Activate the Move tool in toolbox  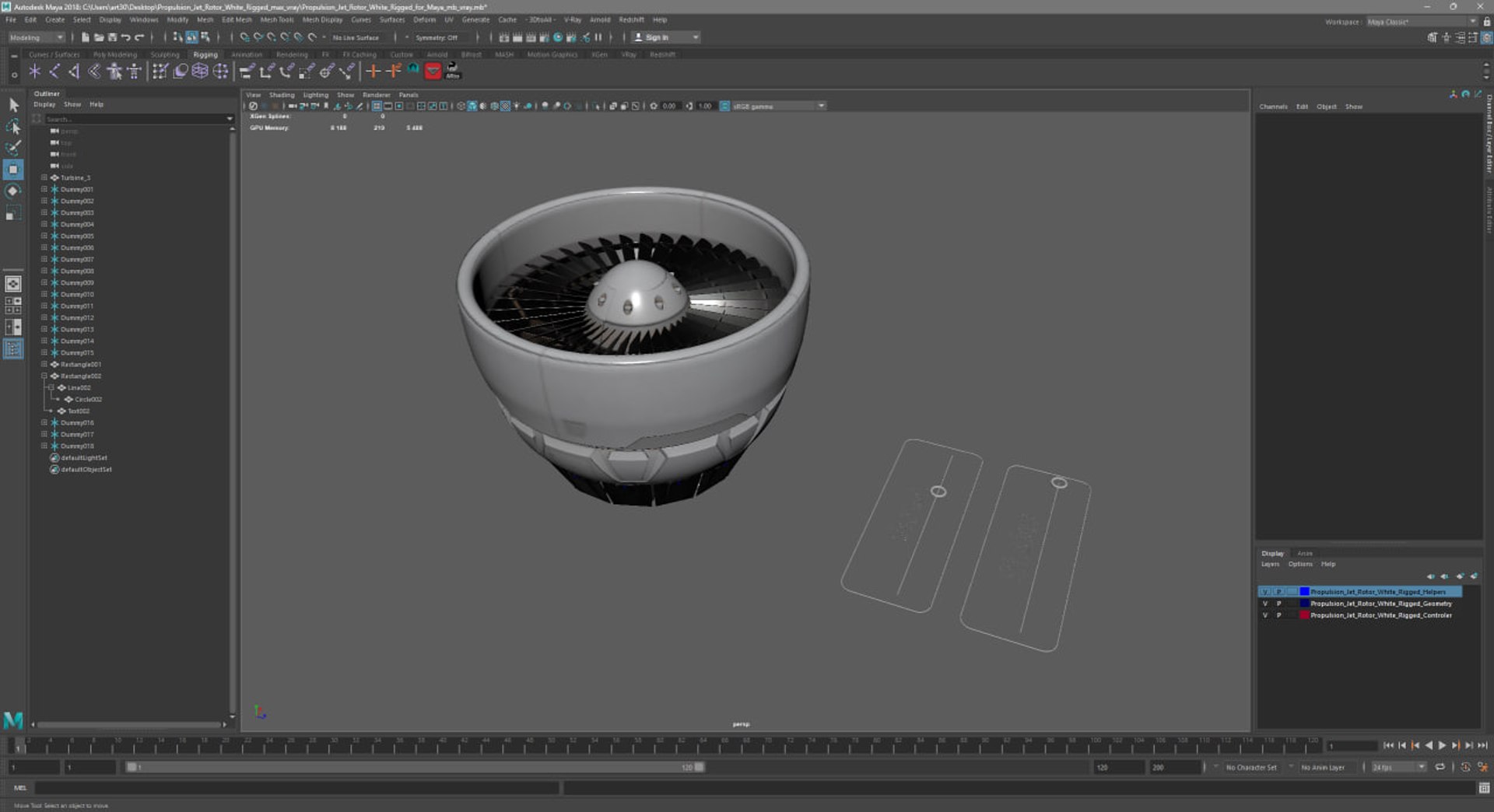point(13,170)
